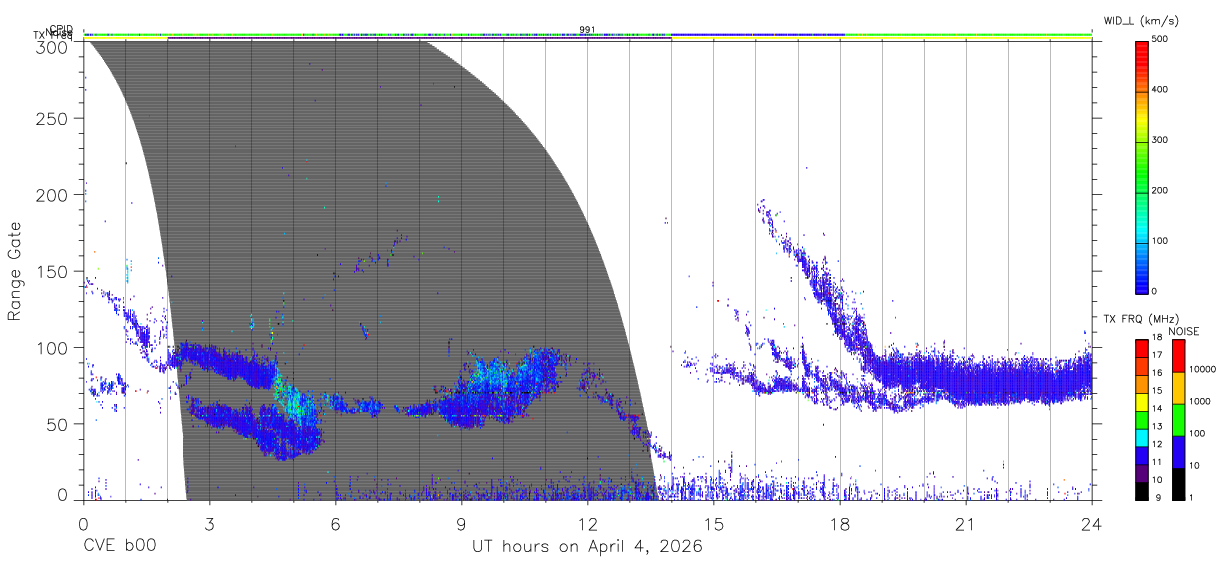The width and height of the screenshot is (1228, 567).
Task: Click the UT hours axis tick '6'
Action: (x=335, y=524)
